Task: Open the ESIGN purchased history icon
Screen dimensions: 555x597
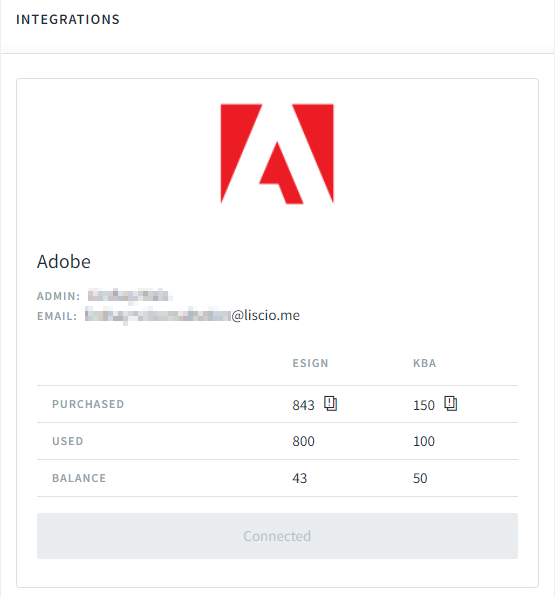Action: (x=330, y=403)
